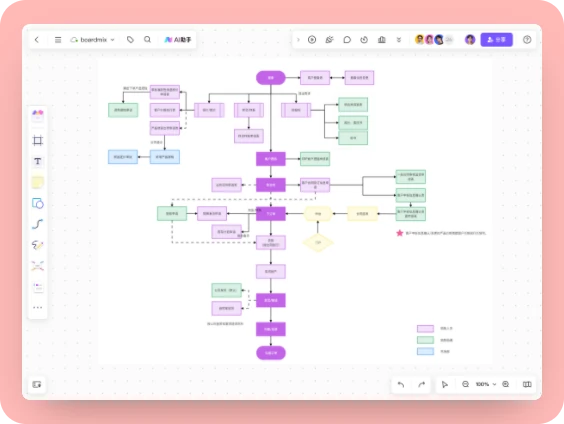Expand the 100% zoom level dropdown
The height and width of the screenshot is (424, 564).
tap(486, 384)
